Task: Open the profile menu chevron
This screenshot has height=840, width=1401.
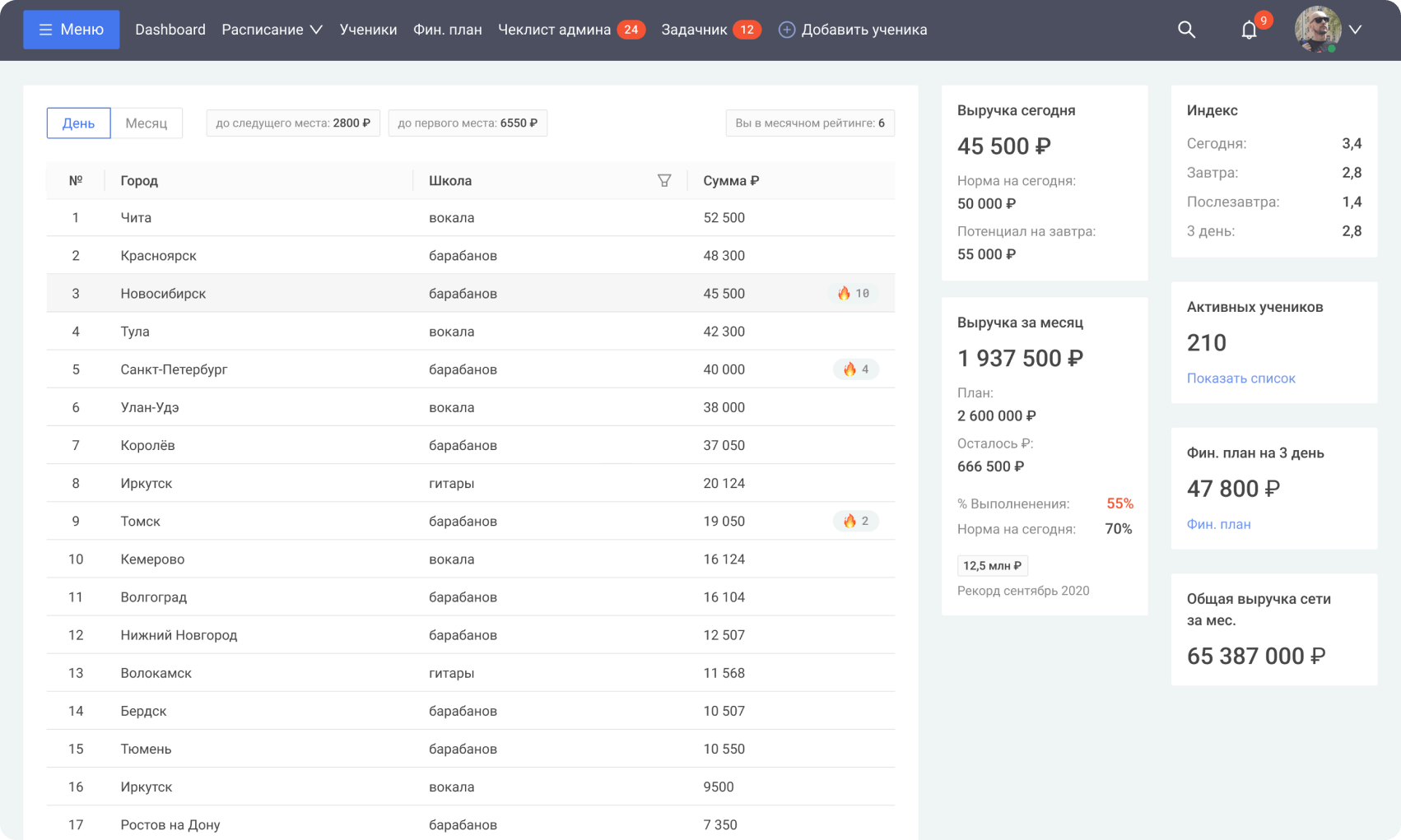Action: (1355, 30)
